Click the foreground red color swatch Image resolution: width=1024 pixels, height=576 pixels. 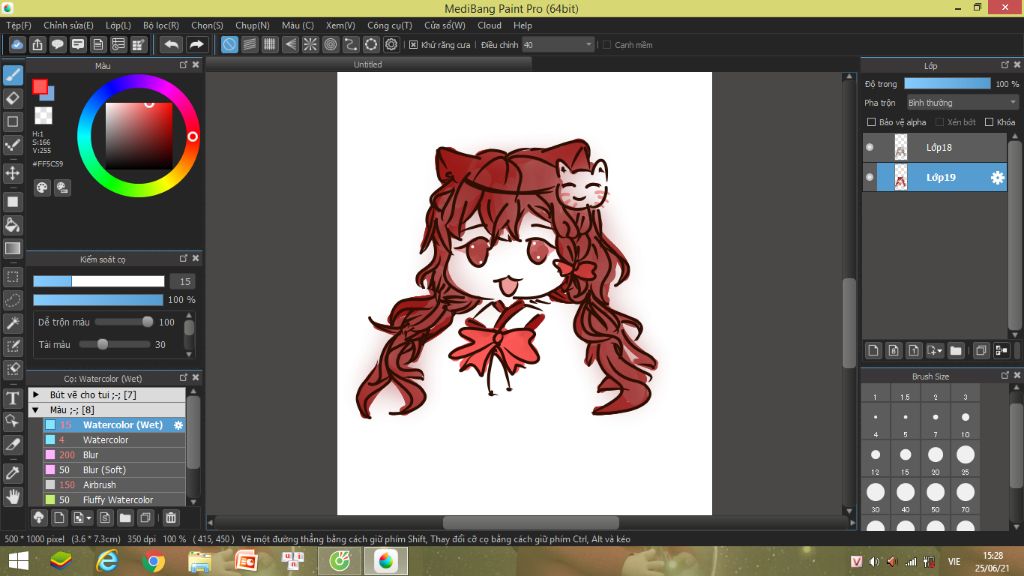click(x=40, y=87)
